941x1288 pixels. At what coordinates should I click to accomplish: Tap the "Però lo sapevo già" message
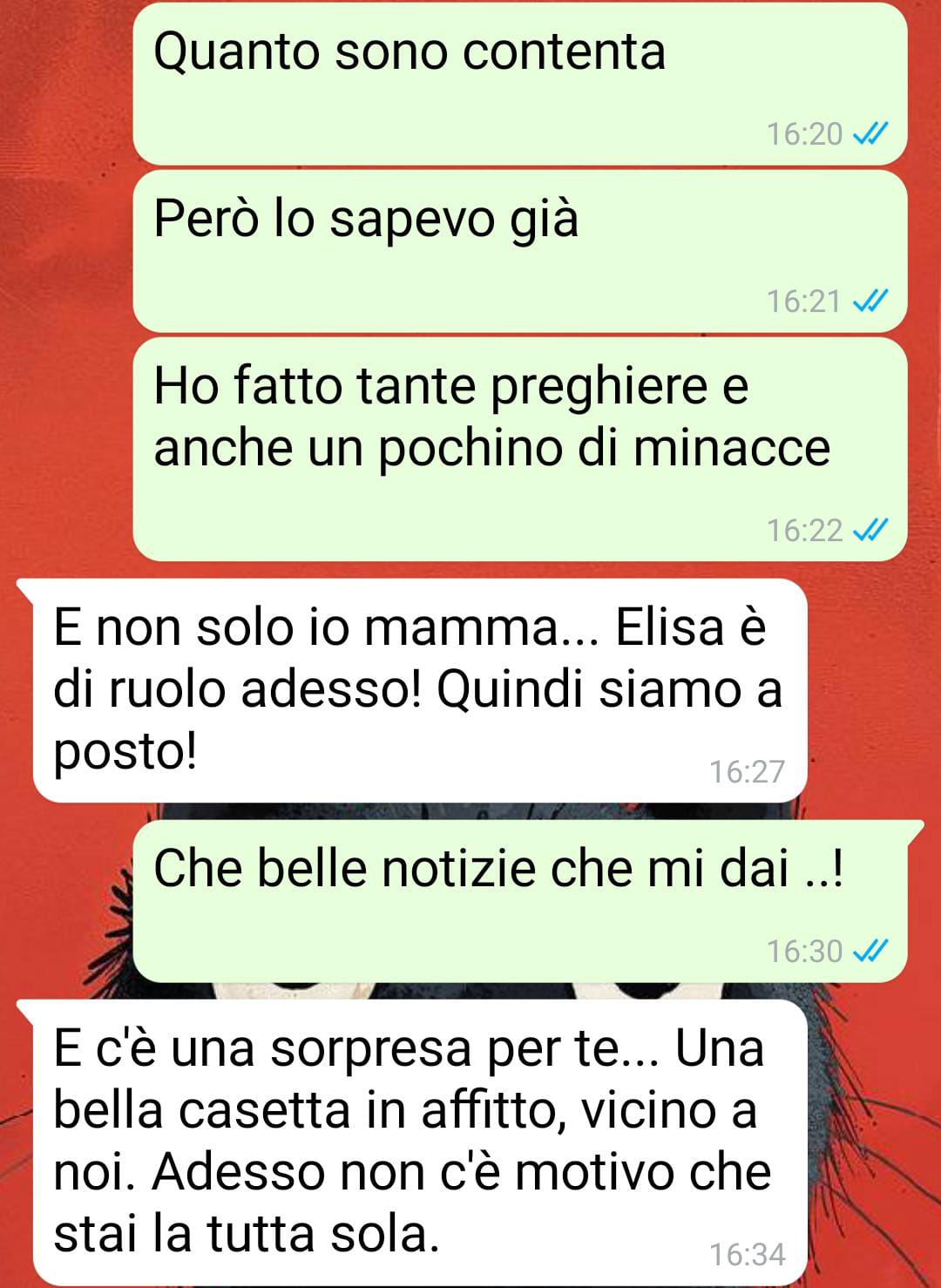[520, 251]
